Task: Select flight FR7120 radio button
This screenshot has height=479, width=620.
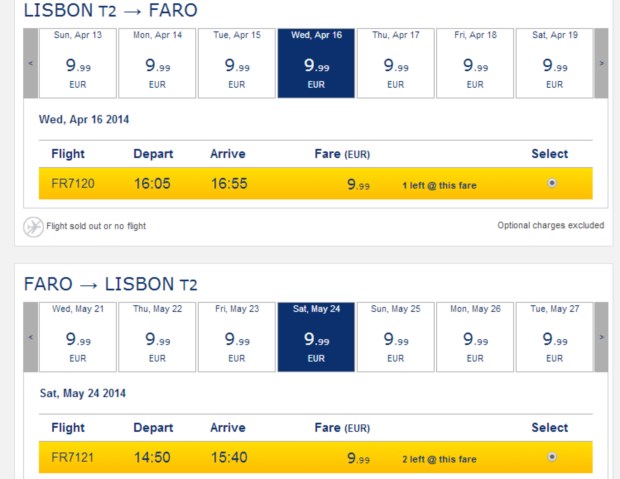Action: pos(551,183)
